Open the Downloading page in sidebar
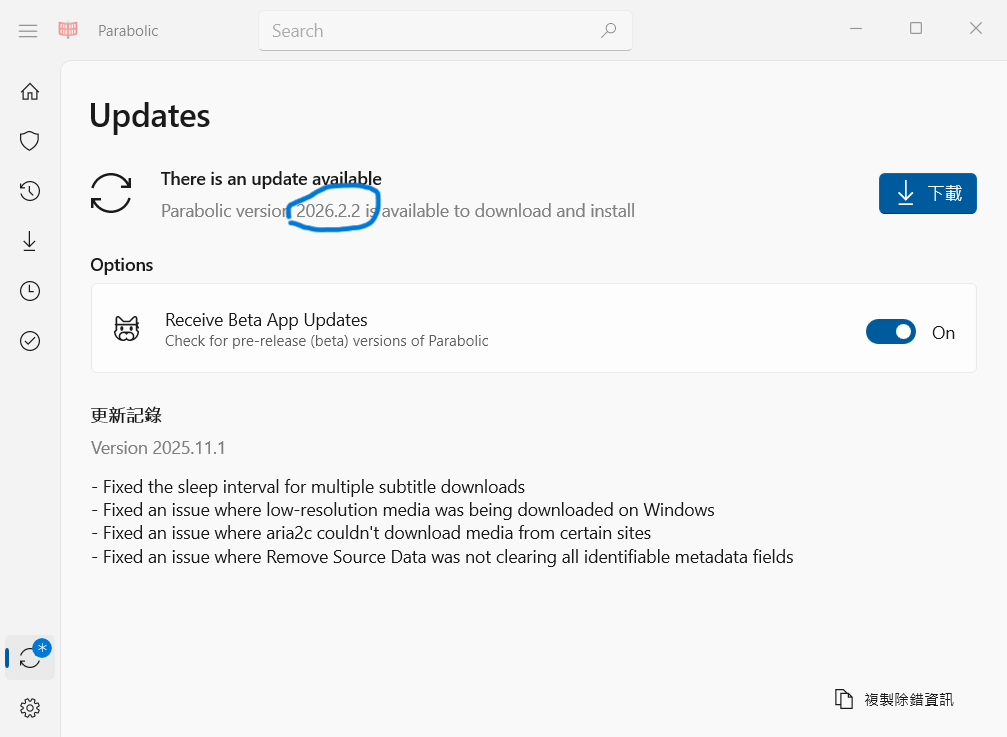Screen dimensions: 1007x737 coord(30,241)
